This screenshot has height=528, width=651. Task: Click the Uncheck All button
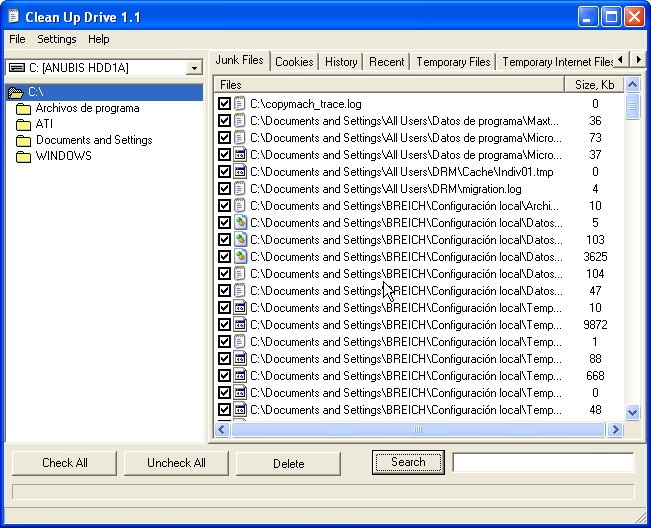point(176,463)
